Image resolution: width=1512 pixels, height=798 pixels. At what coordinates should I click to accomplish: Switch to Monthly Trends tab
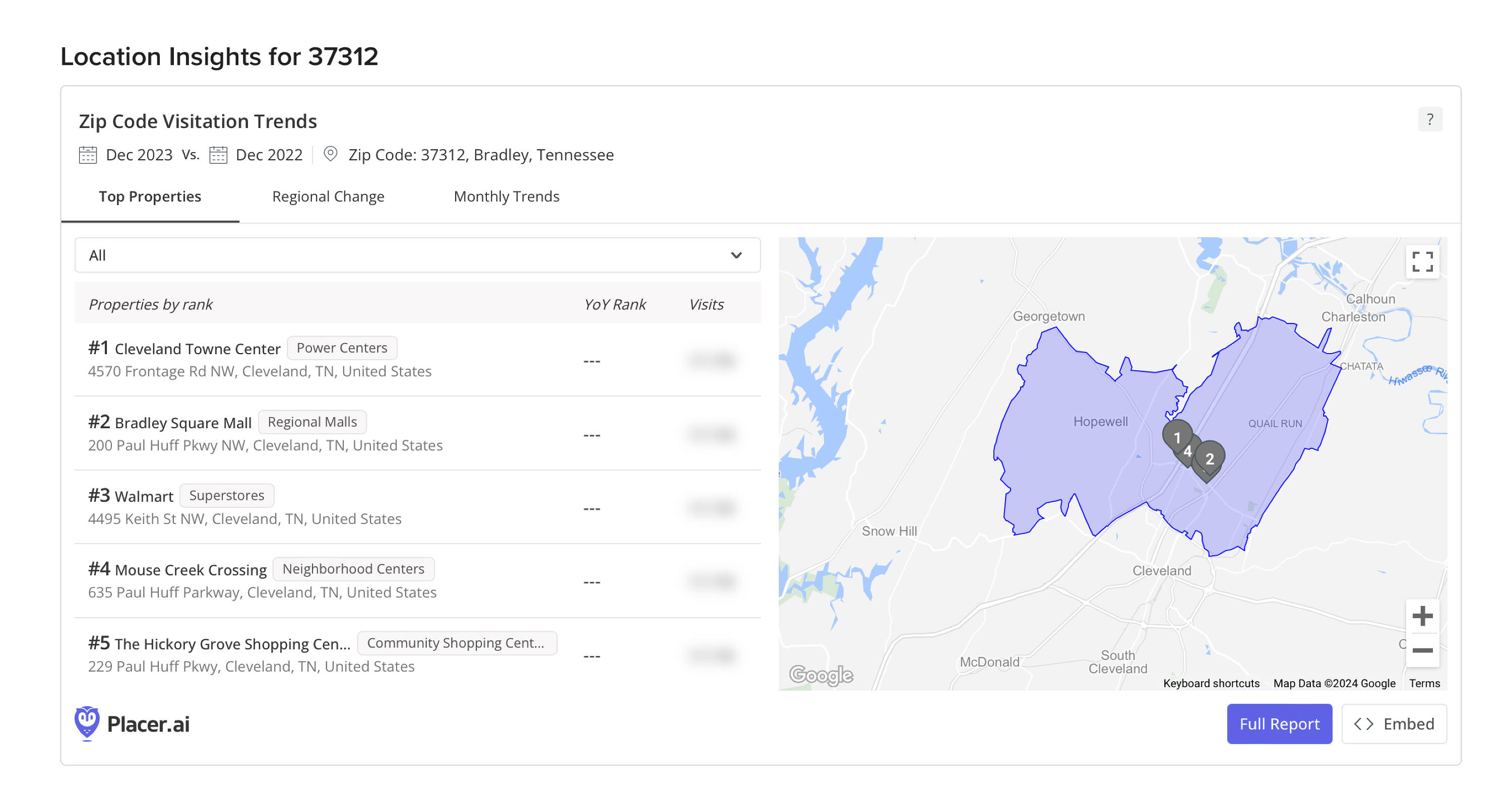pos(506,196)
